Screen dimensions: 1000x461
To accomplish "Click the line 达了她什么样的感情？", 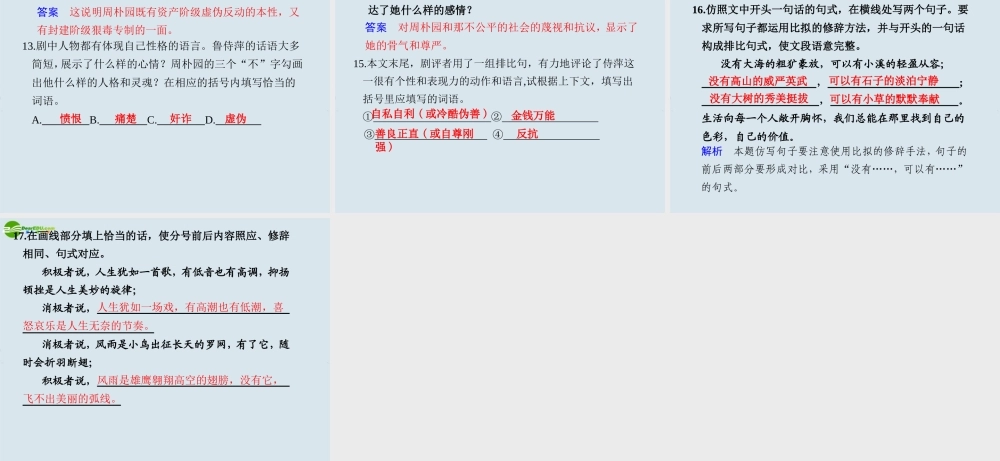I will [420, 10].
